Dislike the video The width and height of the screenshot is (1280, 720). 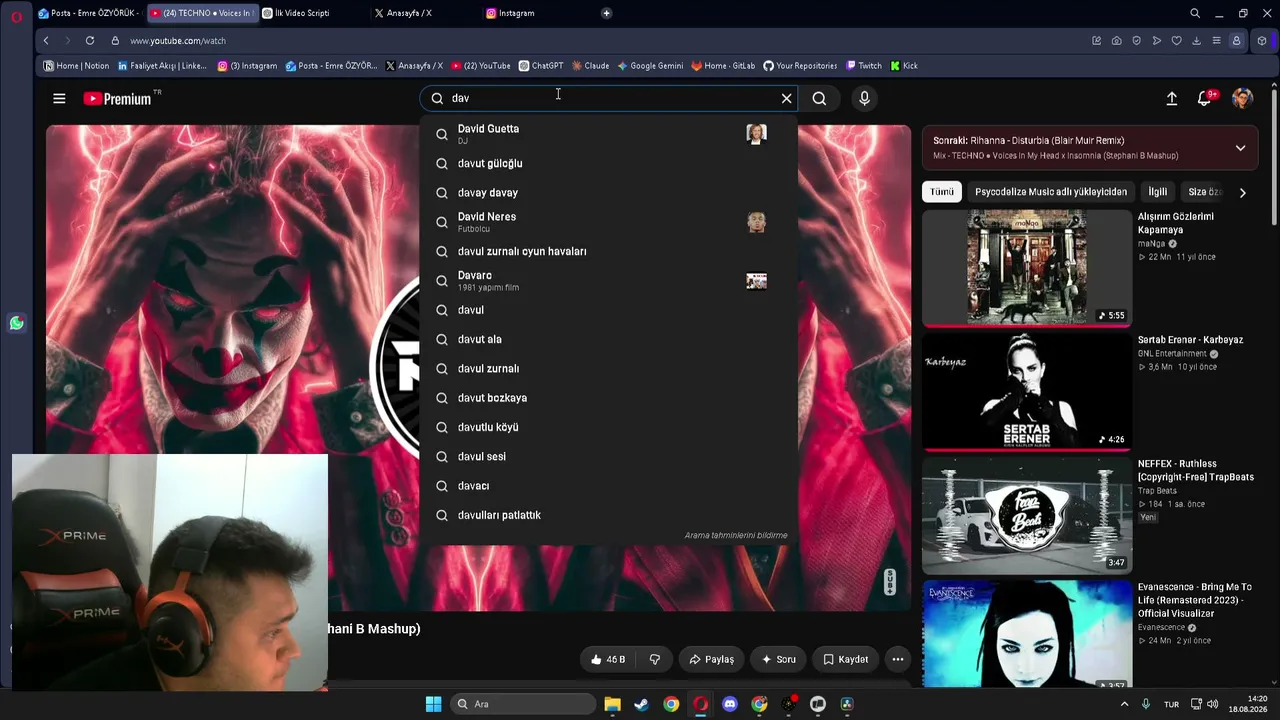(655, 659)
